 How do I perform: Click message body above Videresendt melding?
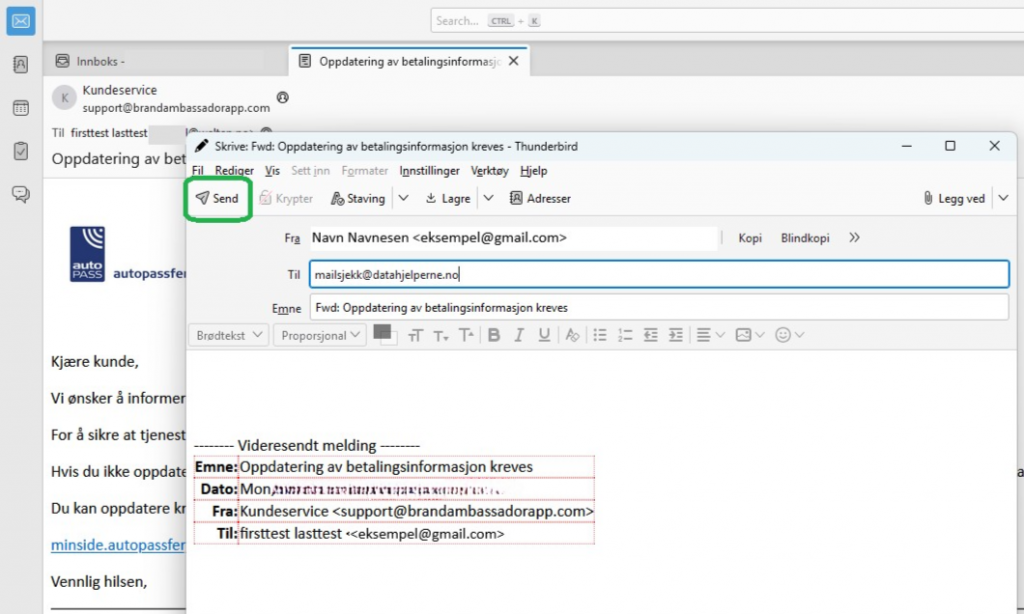(601, 392)
